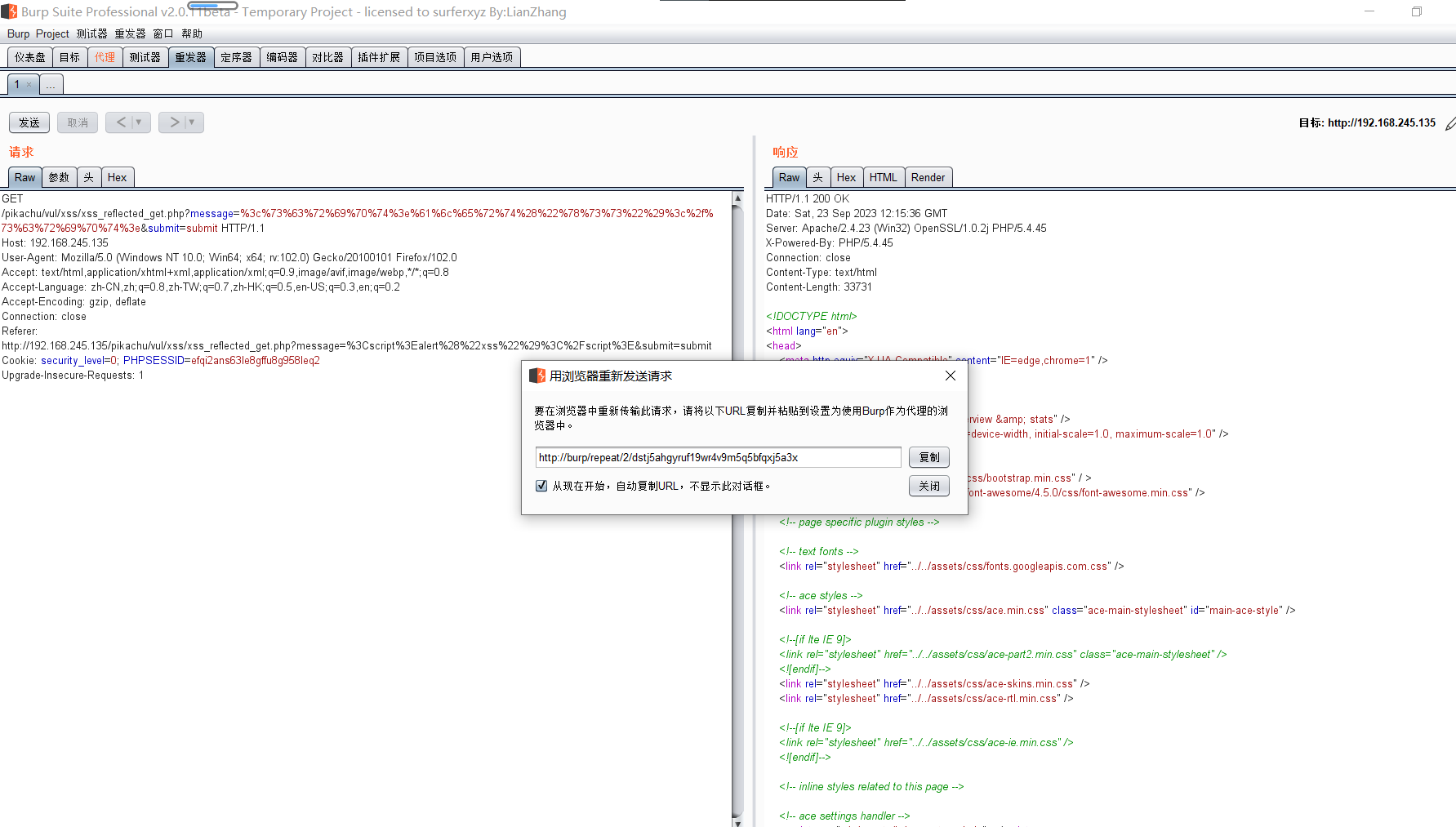Click the pencil icon to edit target
Screen dimensions: 1456x827
(x=1449, y=123)
